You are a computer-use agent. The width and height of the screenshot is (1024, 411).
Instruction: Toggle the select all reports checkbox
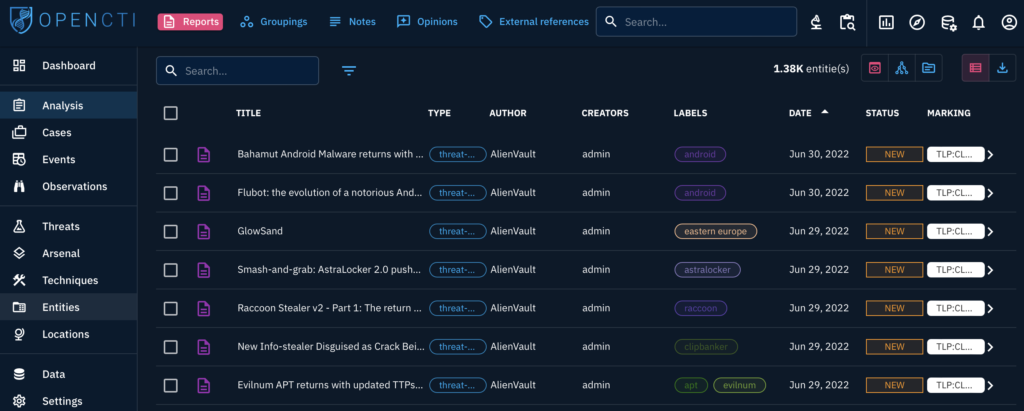[171, 113]
